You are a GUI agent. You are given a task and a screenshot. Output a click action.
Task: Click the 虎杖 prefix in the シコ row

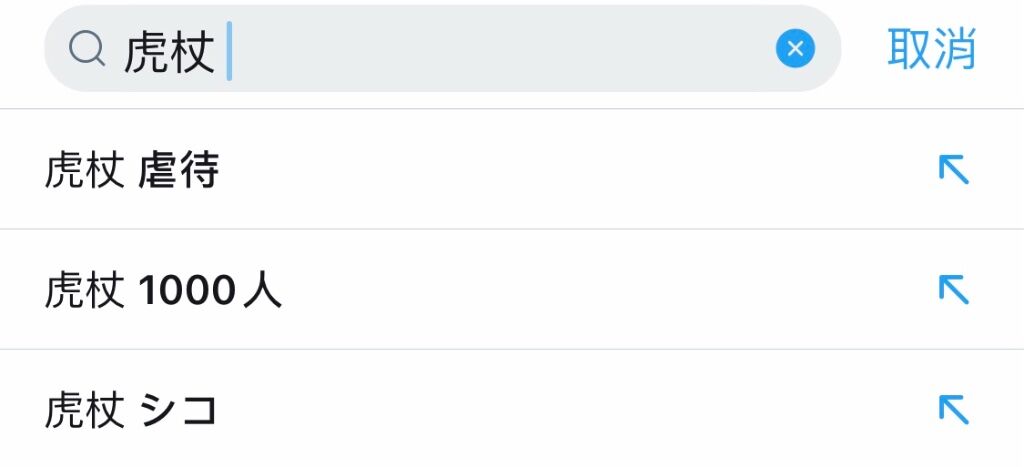coord(84,411)
